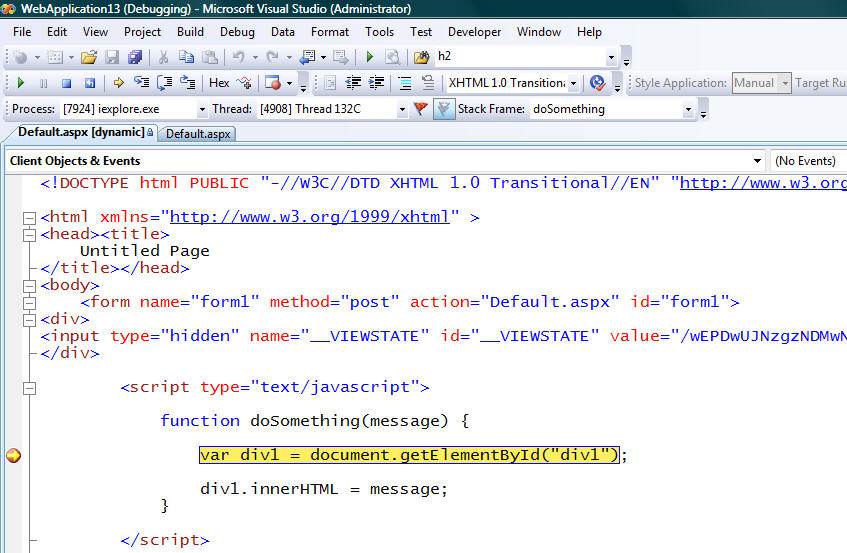The image size is (847, 553).
Task: Click the Find in Files binoculars icon
Action: (393, 57)
